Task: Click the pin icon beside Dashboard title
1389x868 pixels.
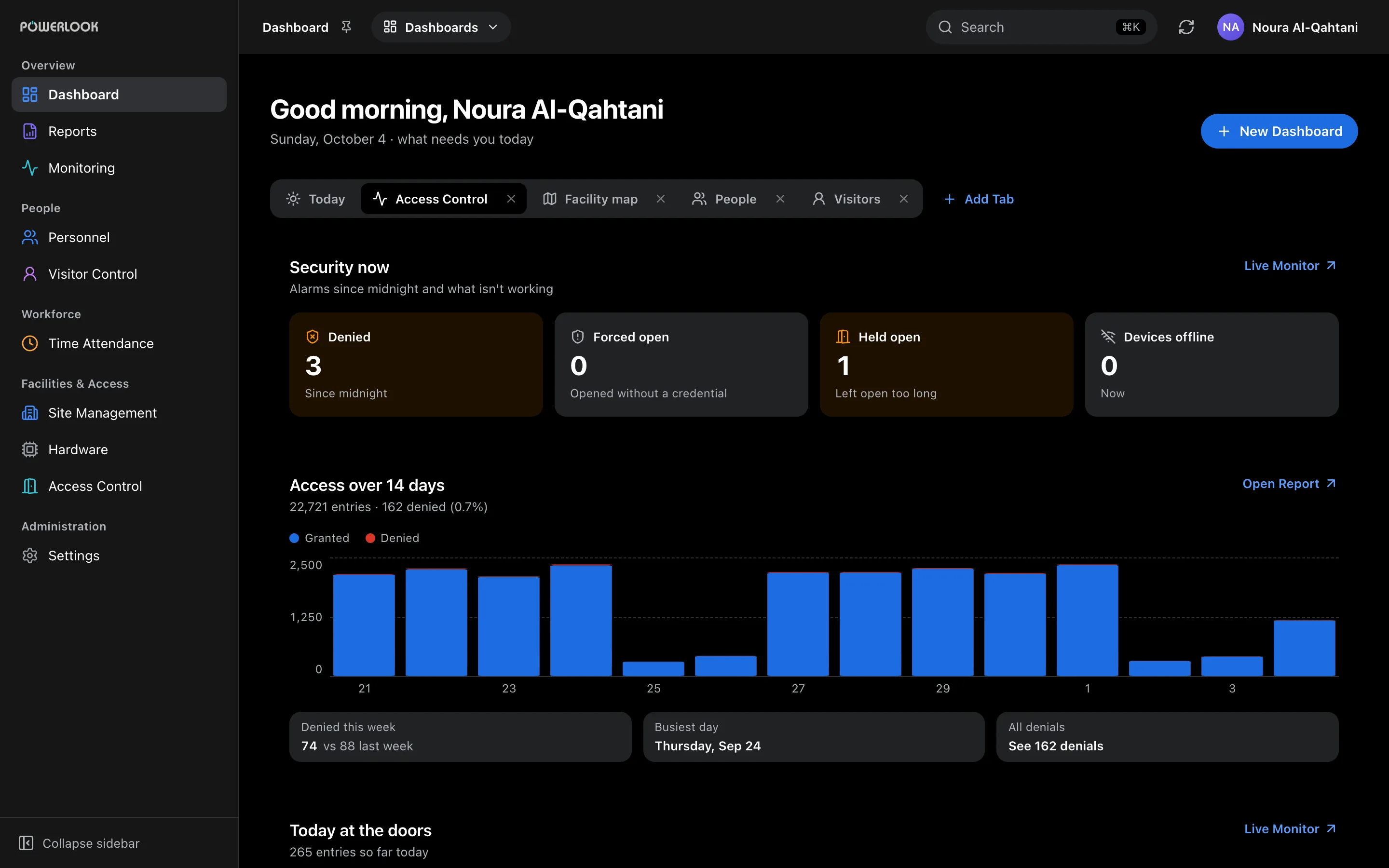Action: click(x=346, y=27)
